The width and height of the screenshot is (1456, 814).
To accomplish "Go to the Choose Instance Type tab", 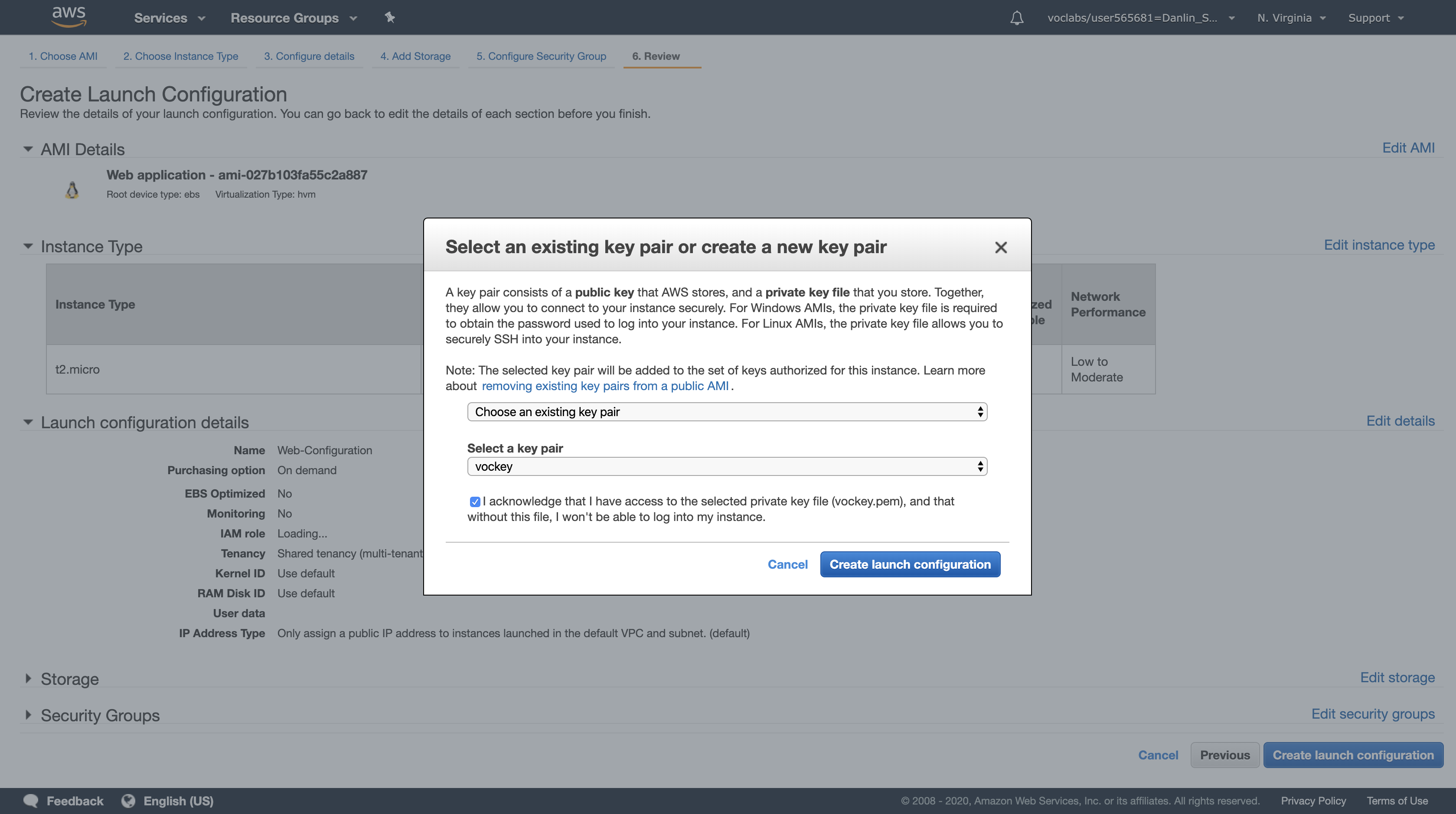I will tap(180, 56).
